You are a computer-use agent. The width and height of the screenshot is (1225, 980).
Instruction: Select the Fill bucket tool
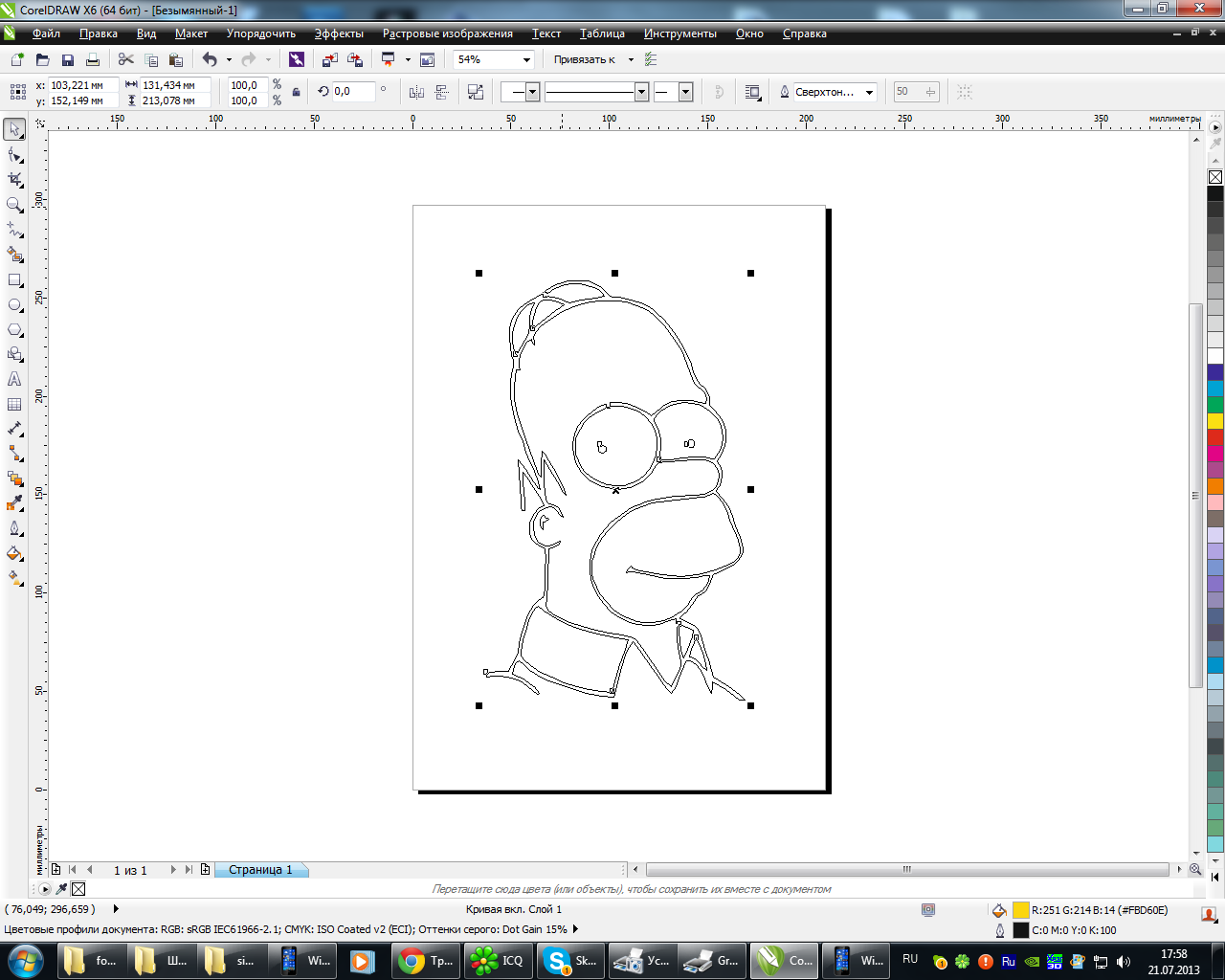pos(14,553)
